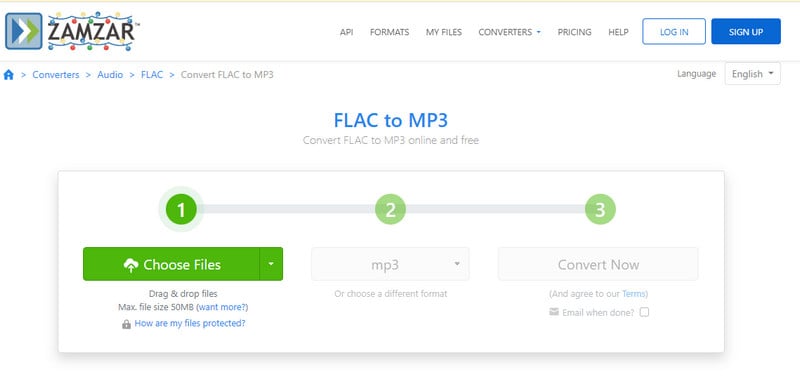The width and height of the screenshot is (800, 391).
Task: Click the step 2 circle indicator
Action: pyautogui.click(x=390, y=210)
